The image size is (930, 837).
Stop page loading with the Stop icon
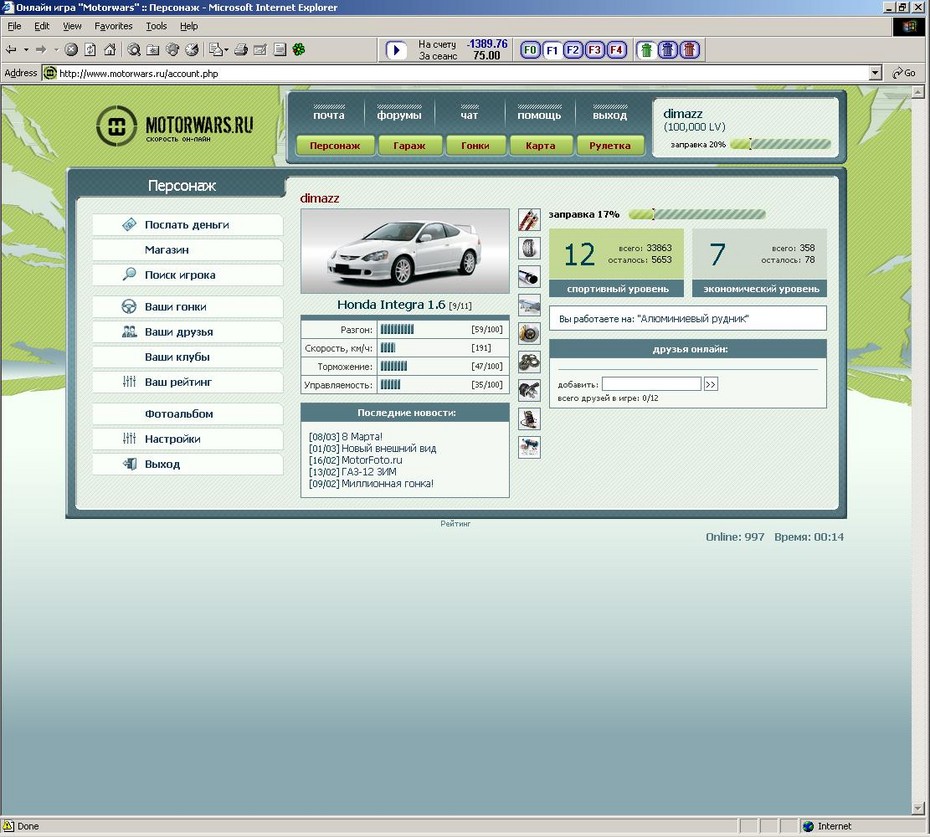(71, 50)
